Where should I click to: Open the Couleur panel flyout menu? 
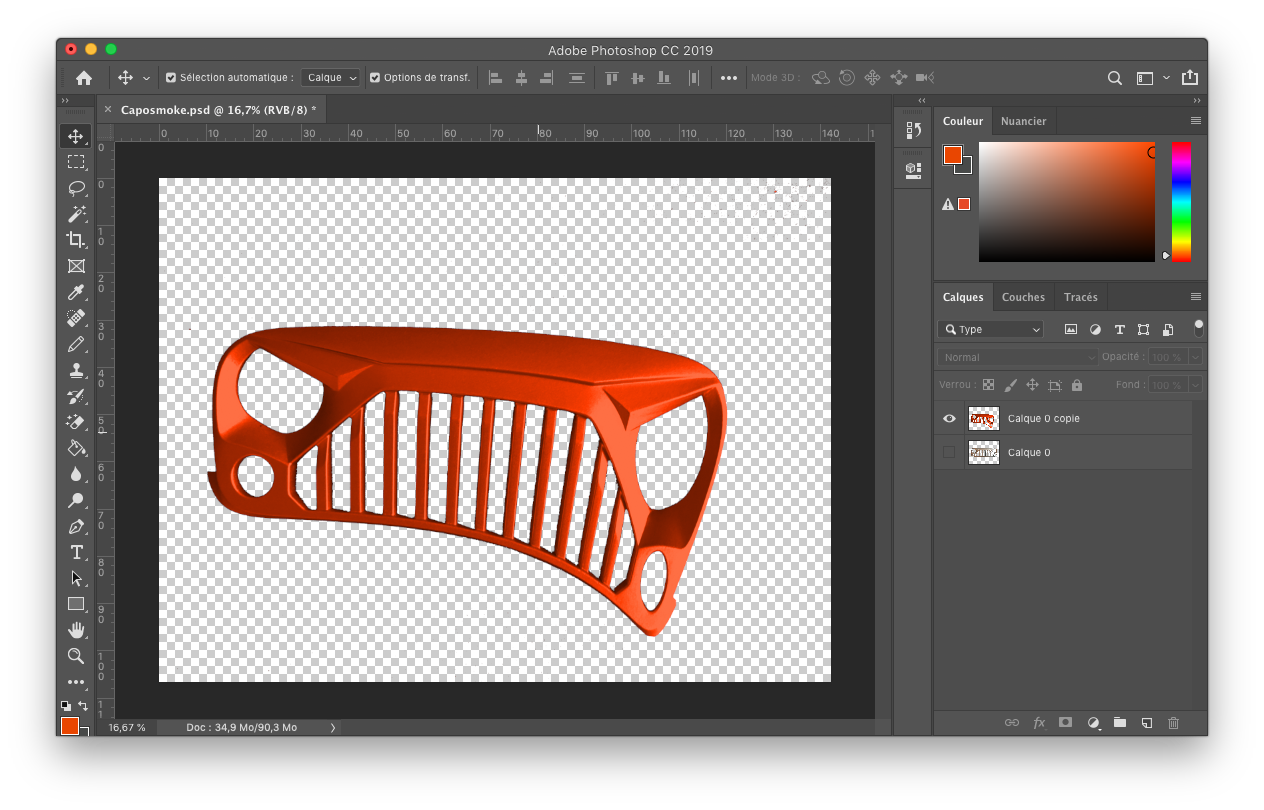point(1195,121)
